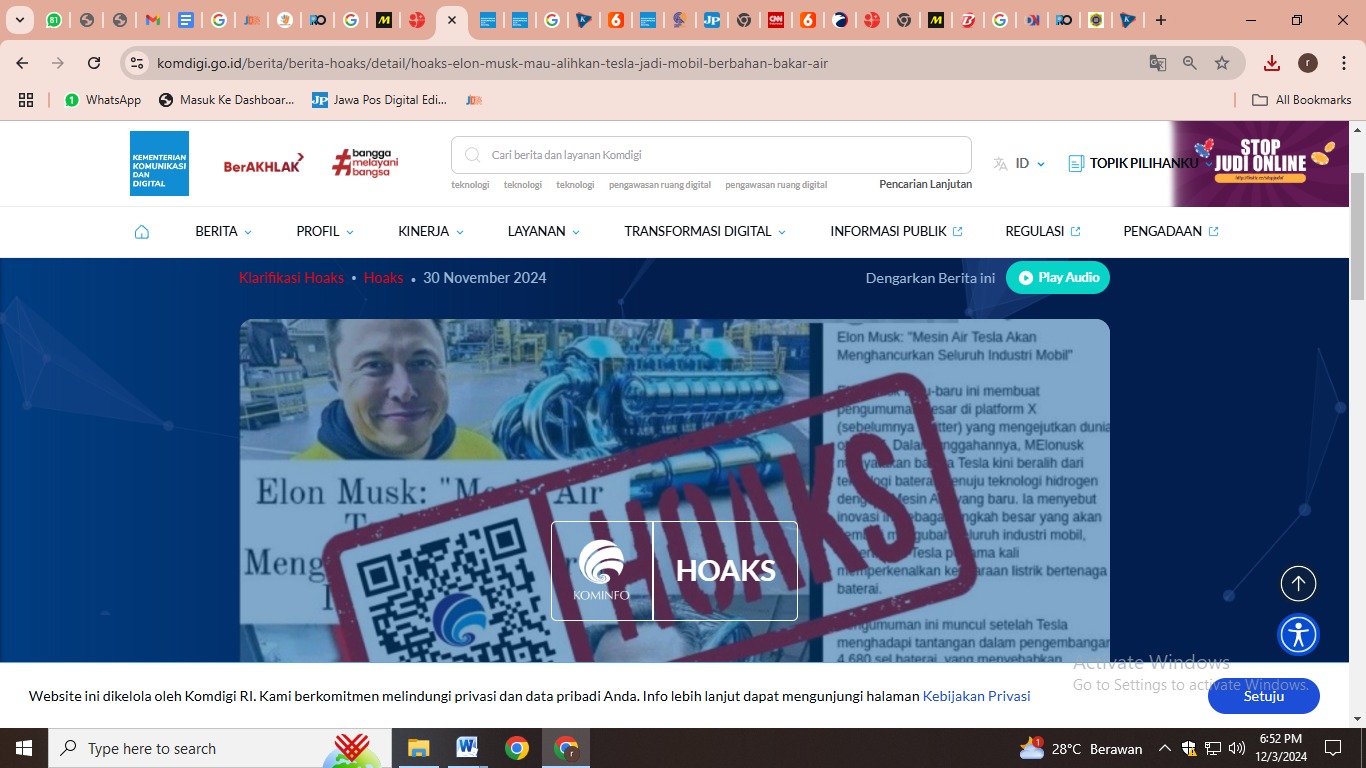This screenshot has width=1366, height=768.
Task: View site information icon beside the URL
Action: [x=138, y=63]
